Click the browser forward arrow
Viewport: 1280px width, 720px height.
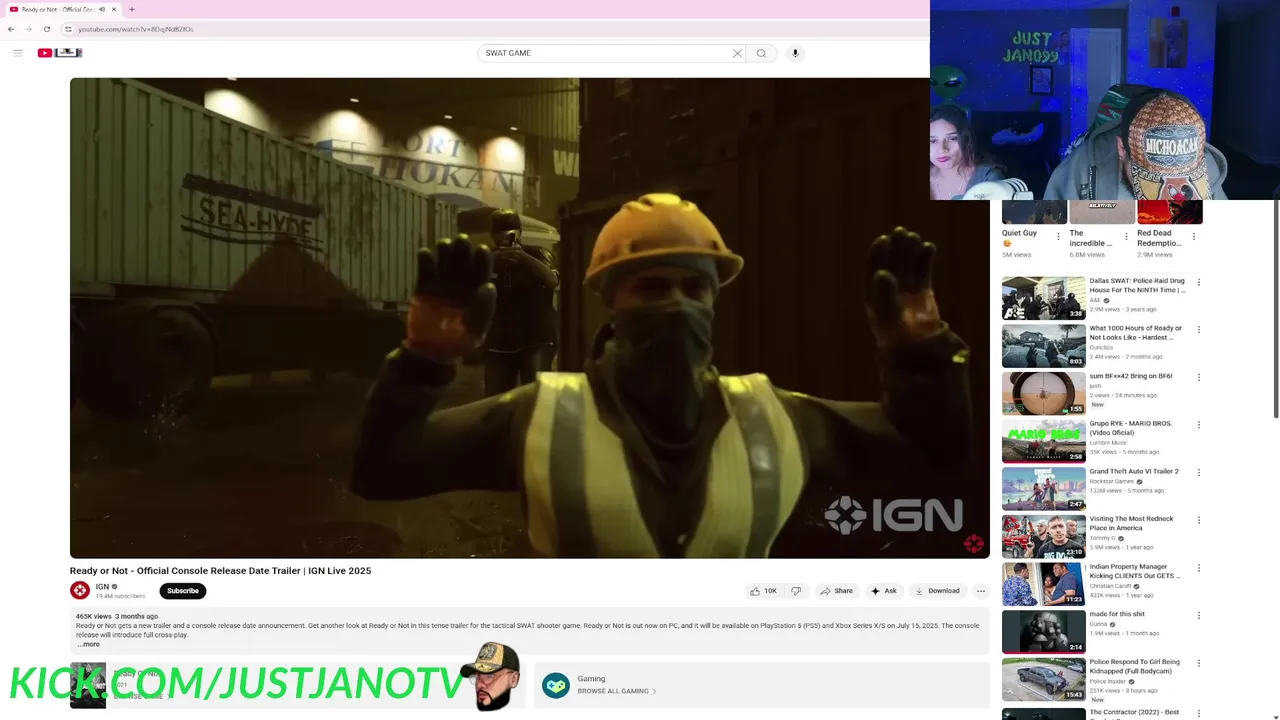28,29
